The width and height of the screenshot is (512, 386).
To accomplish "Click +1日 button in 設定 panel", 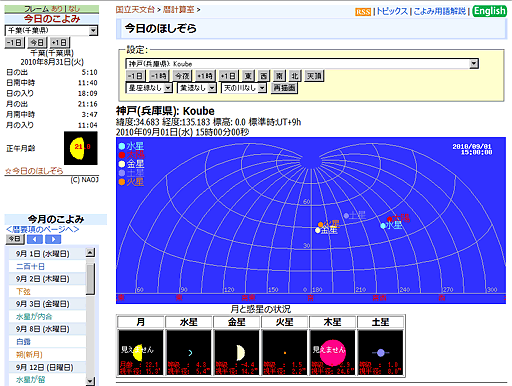I will [228, 76].
